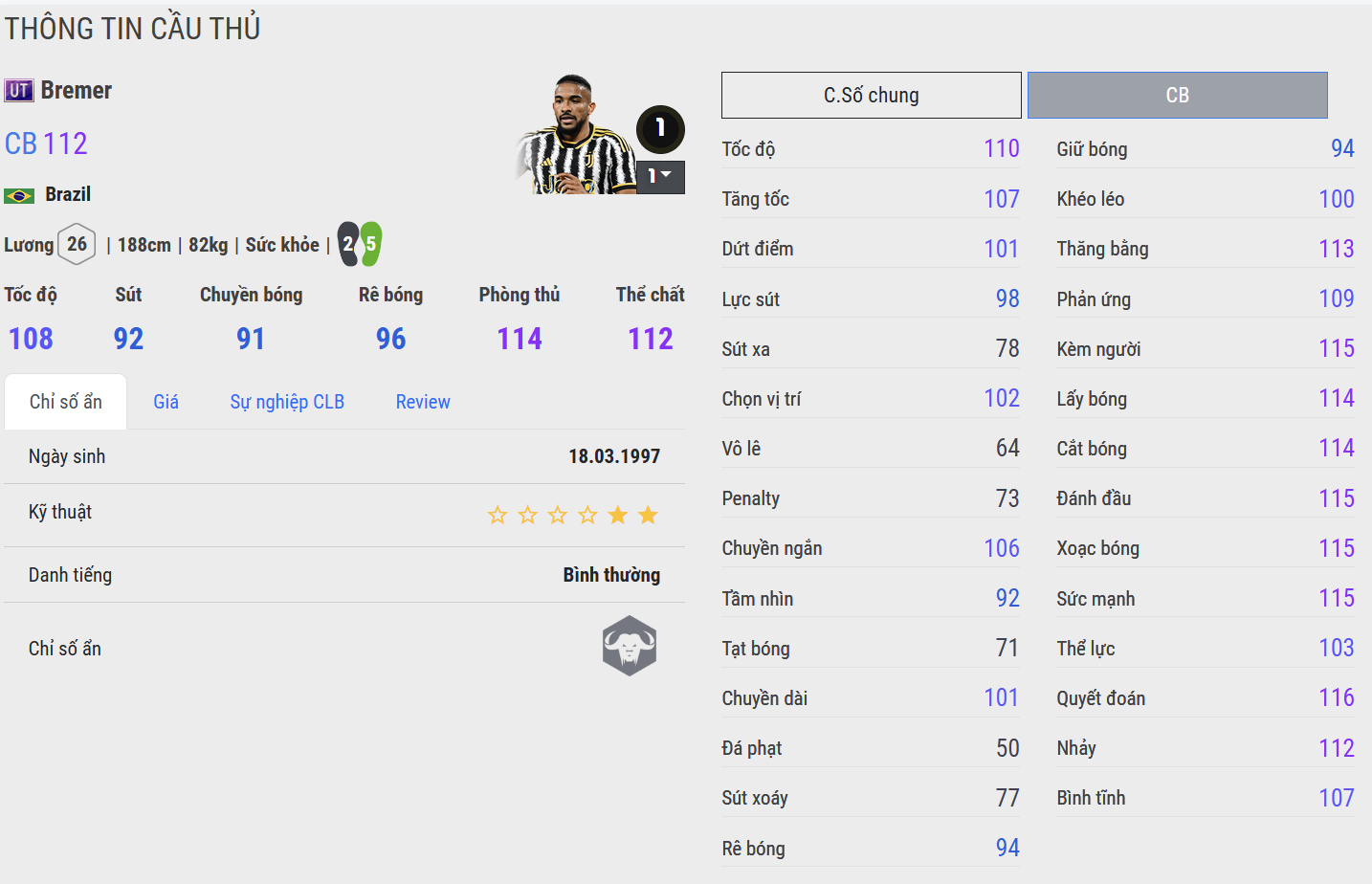Select the Chỉ số ẩn tab
Image resolution: width=1372 pixels, height=884 pixels.
point(65,402)
